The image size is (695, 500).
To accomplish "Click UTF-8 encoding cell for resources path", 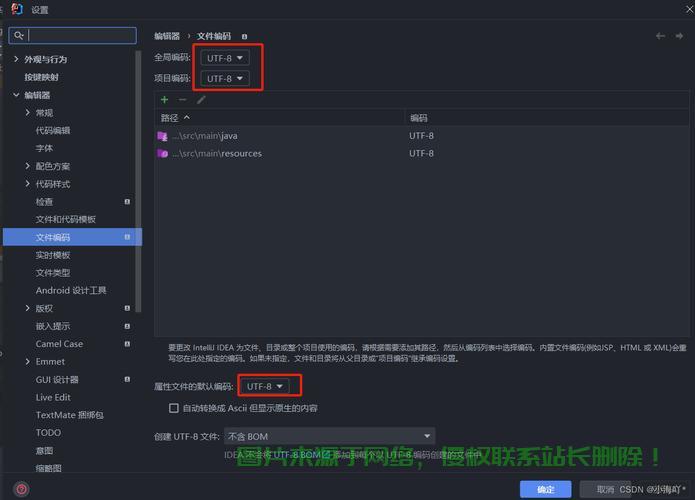I will pyautogui.click(x=422, y=154).
